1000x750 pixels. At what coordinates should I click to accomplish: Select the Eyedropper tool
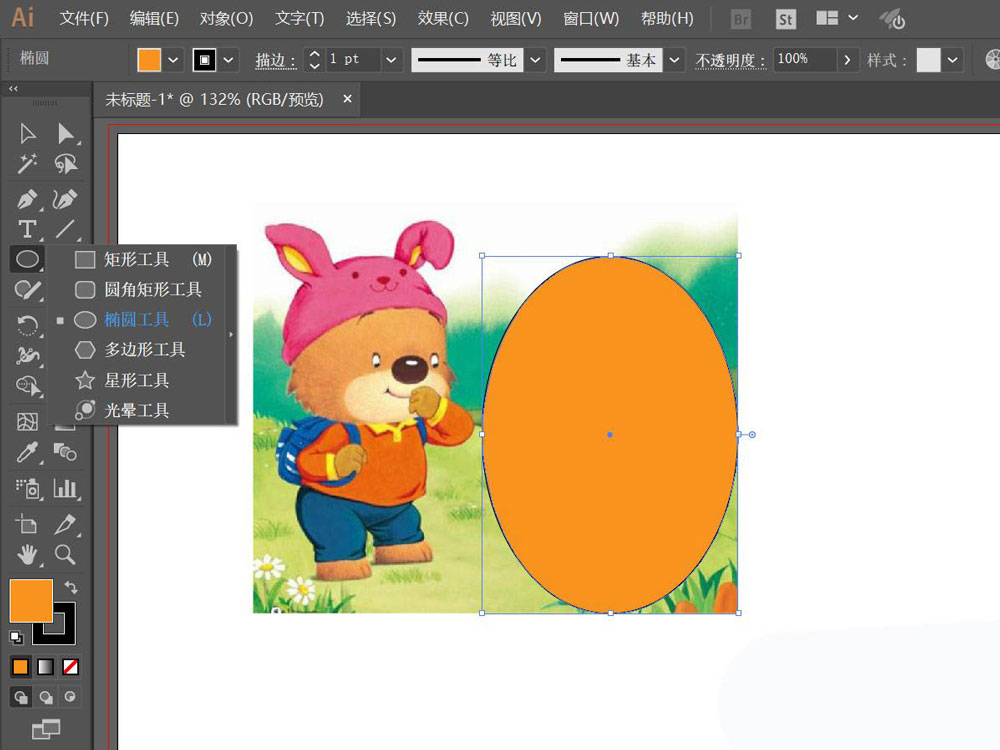[27, 452]
